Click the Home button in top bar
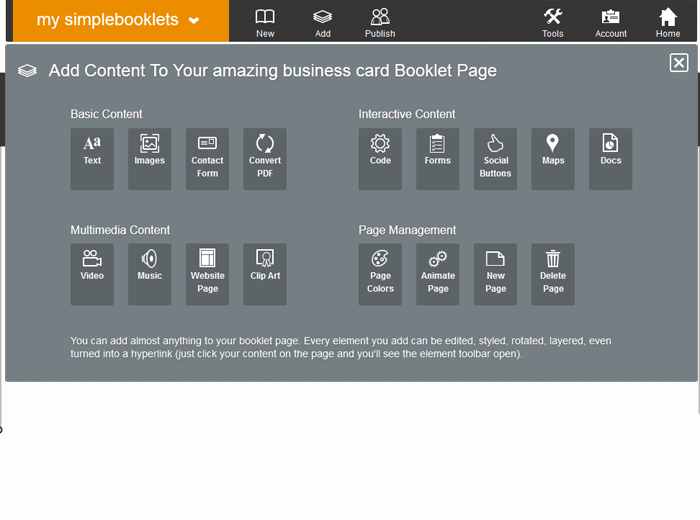This screenshot has width=700, height=520. point(668,21)
